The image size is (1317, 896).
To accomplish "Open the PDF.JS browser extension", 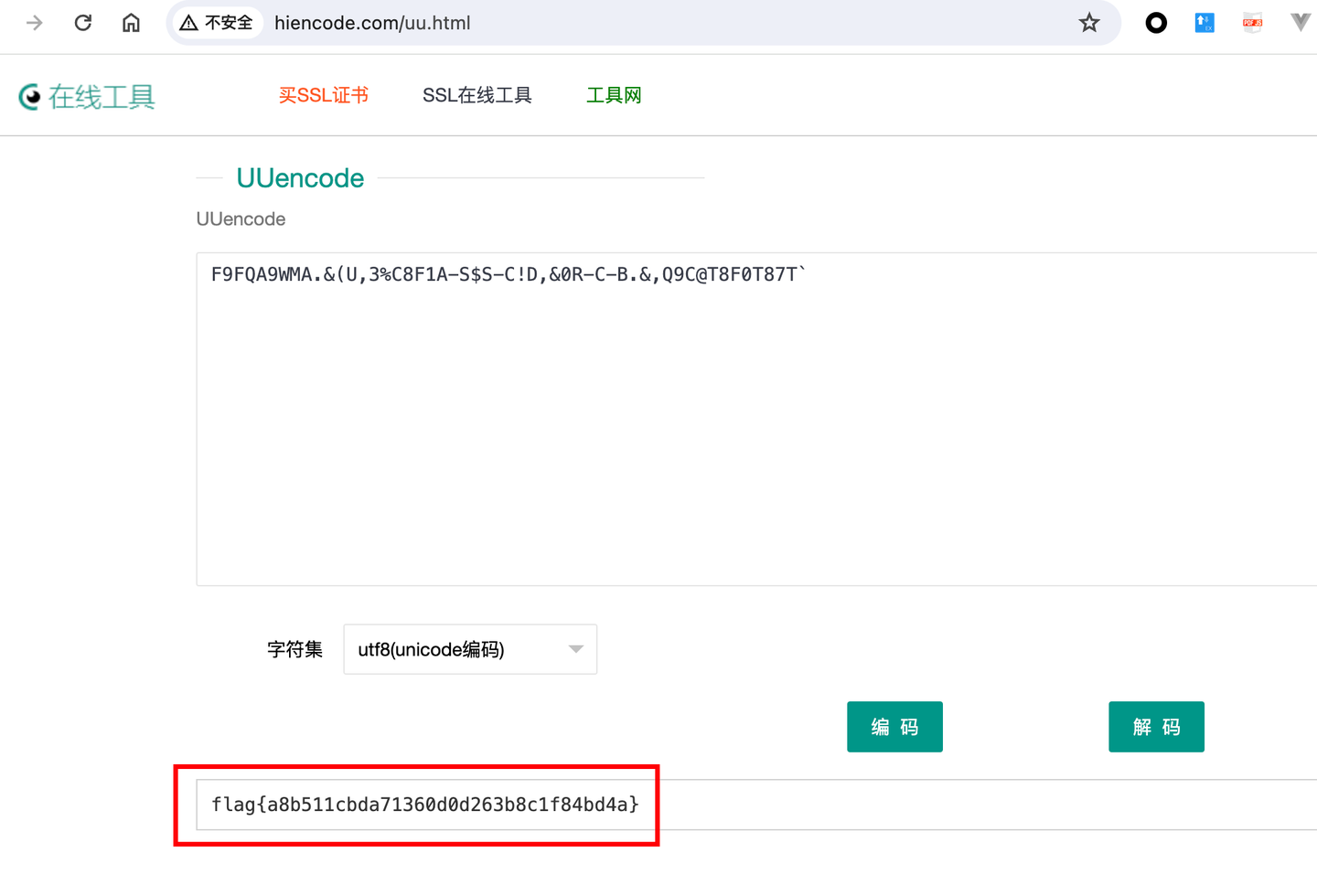I will pyautogui.click(x=1252, y=23).
